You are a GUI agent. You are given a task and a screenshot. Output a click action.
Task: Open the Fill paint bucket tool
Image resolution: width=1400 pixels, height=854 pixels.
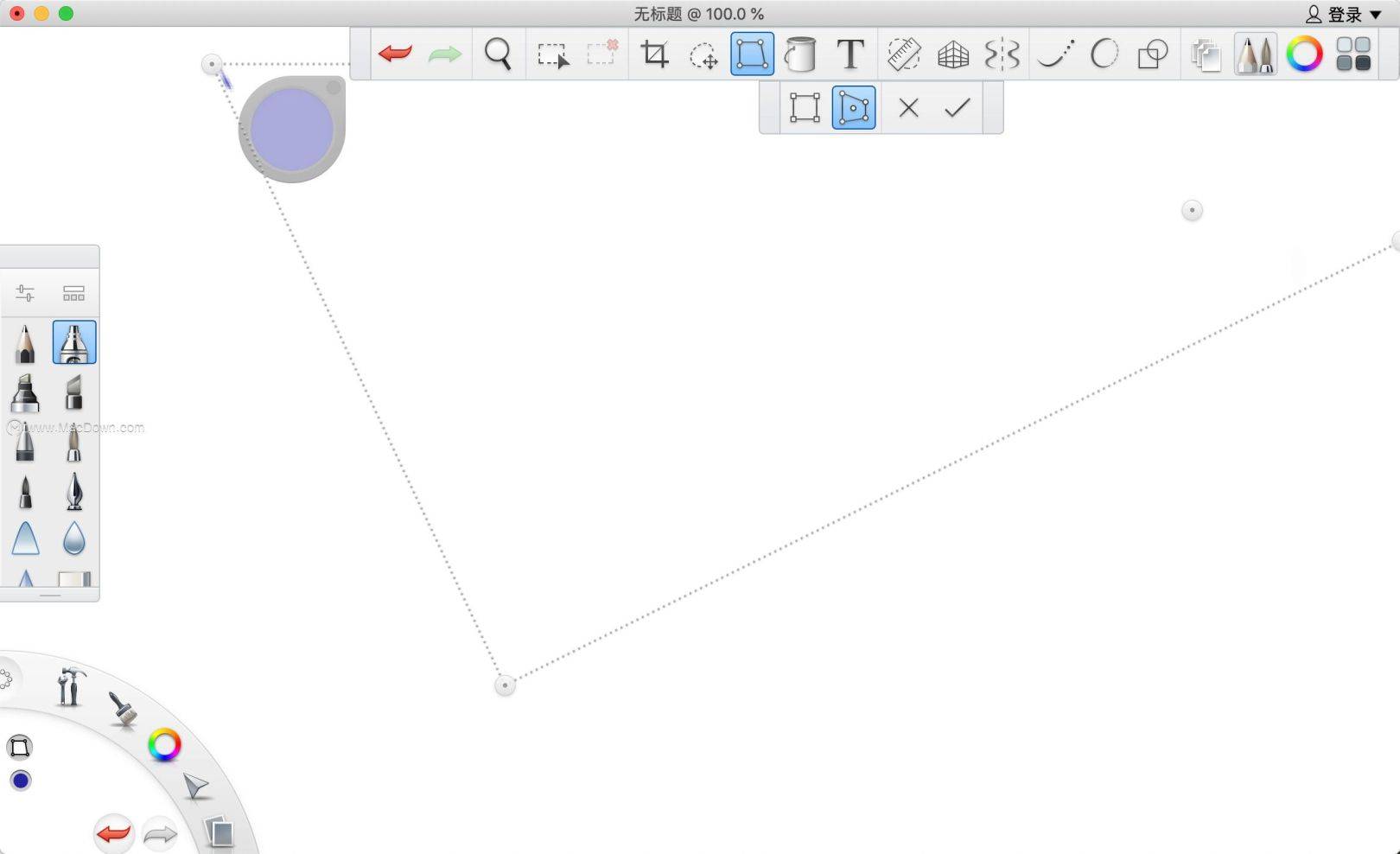pyautogui.click(x=801, y=54)
